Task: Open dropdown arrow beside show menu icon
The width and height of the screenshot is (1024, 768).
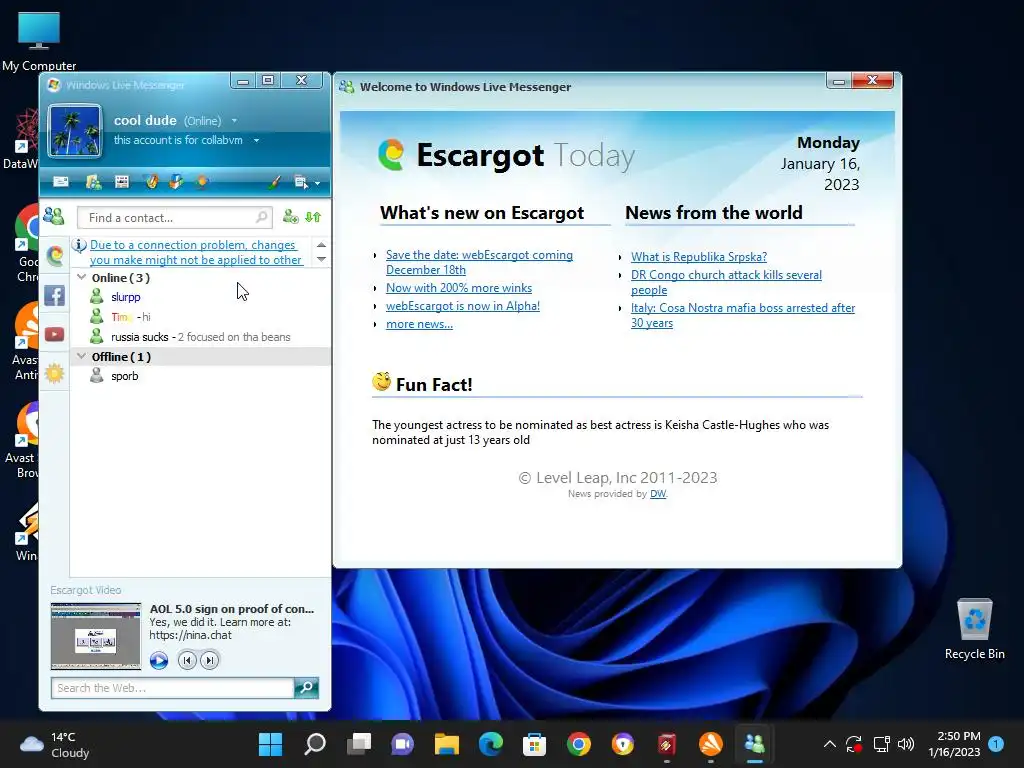Action: [317, 184]
